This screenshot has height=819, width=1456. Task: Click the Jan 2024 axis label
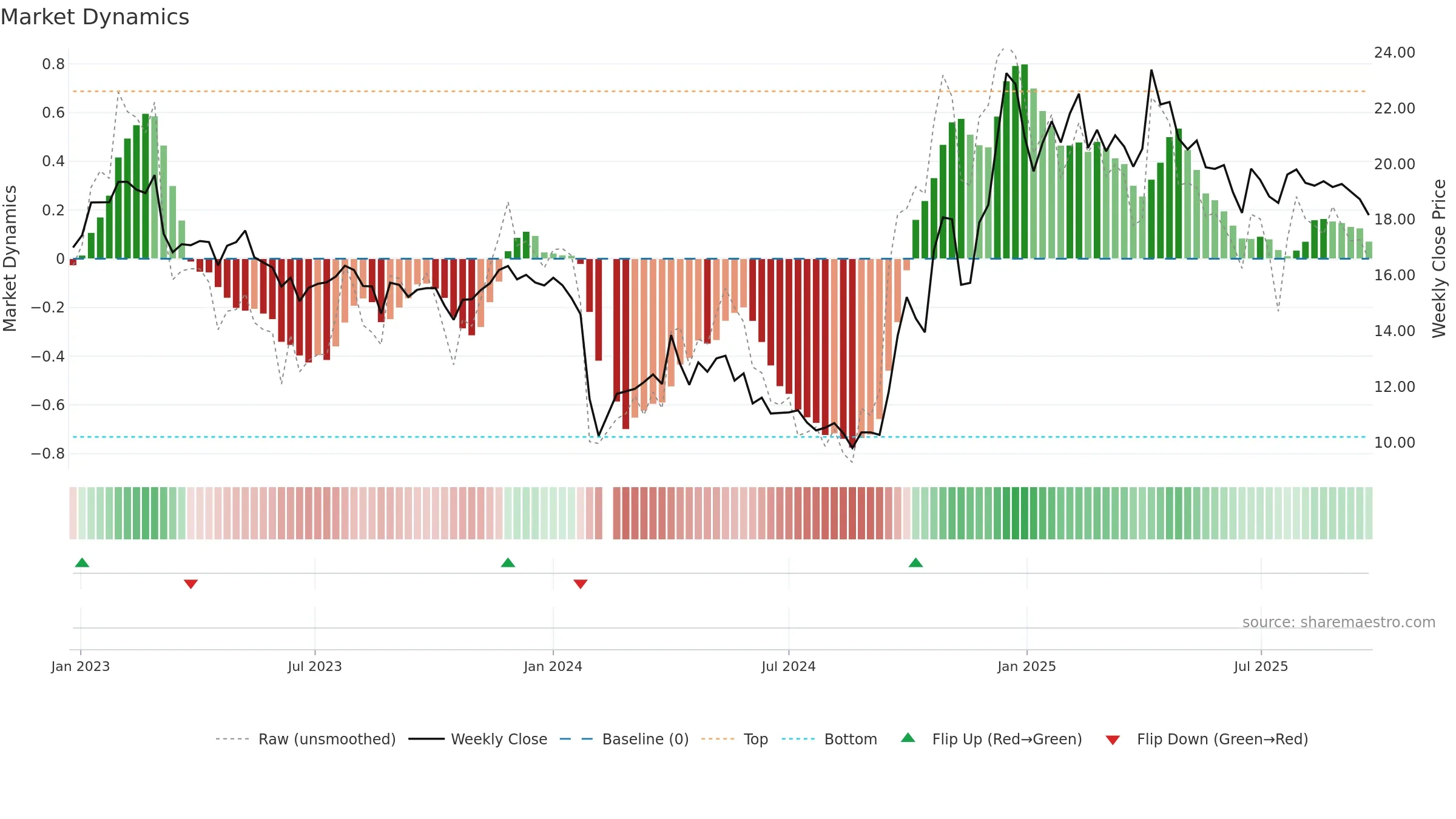[553, 666]
